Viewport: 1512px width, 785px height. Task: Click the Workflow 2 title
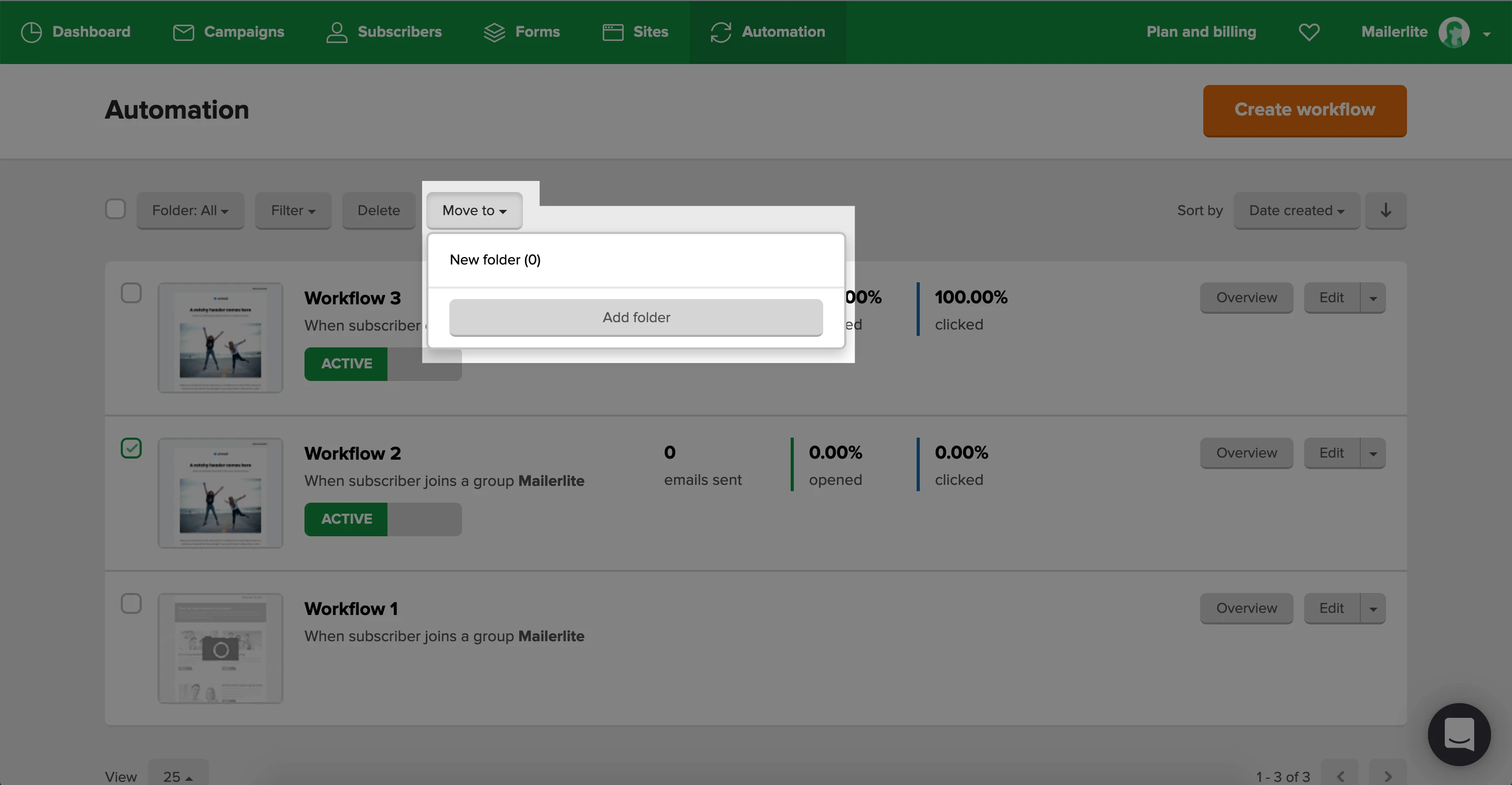click(352, 453)
